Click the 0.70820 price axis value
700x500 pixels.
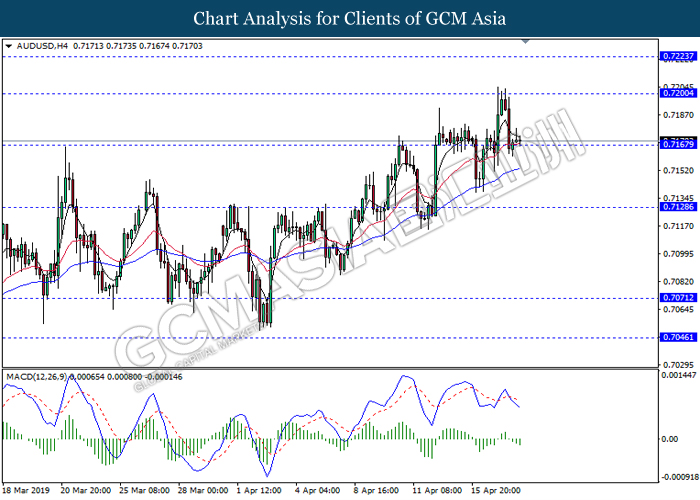pos(679,282)
